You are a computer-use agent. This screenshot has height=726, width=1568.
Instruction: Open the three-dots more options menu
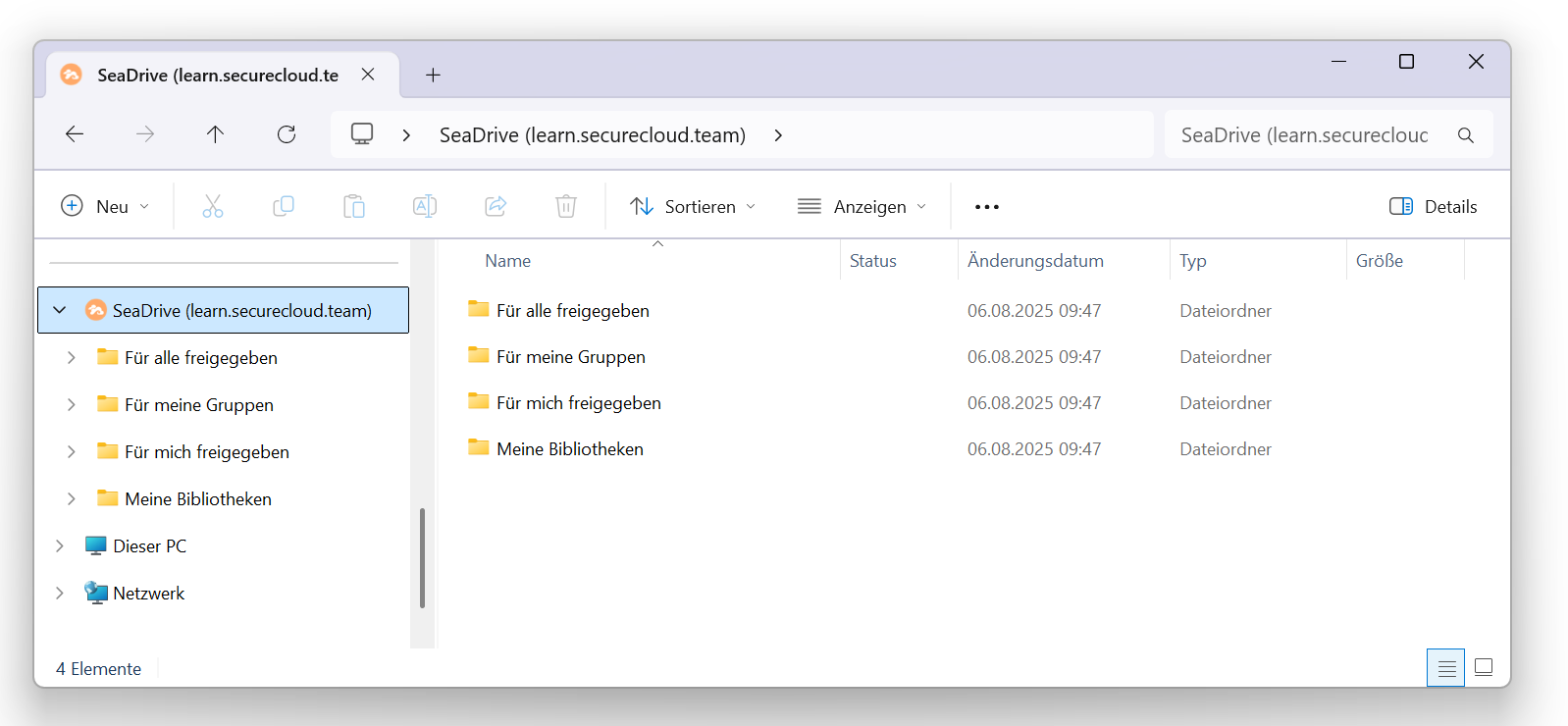pyautogui.click(x=987, y=207)
